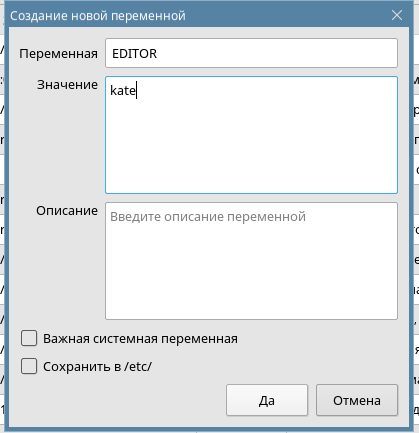Toggle via the Важная системная переменная label text
The image size is (419, 433).
[x=140, y=339]
